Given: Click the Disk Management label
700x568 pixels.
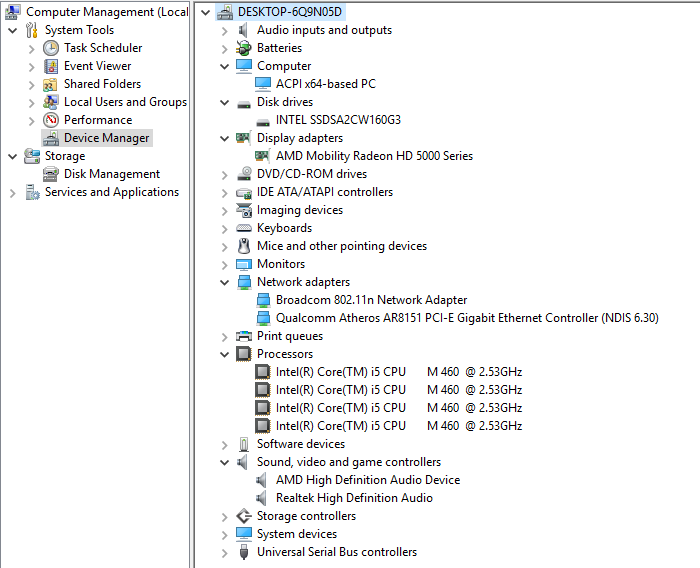Looking at the screenshot, I should [112, 174].
